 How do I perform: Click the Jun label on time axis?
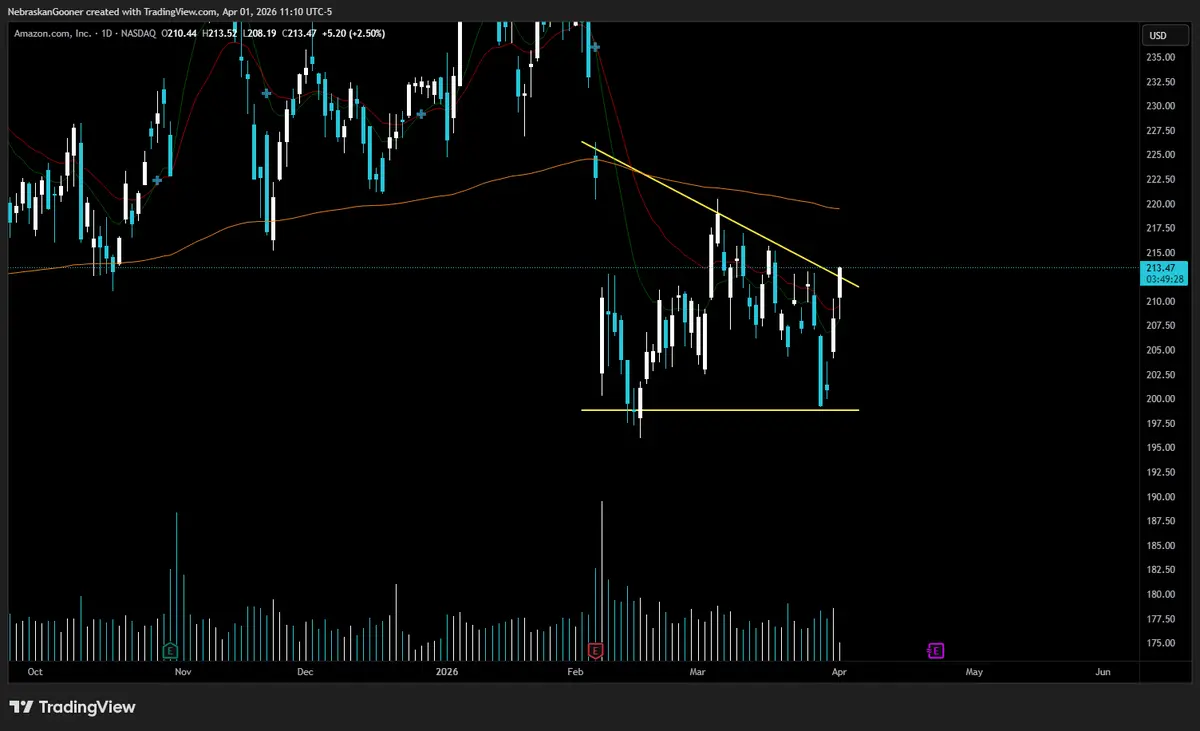[1103, 673]
